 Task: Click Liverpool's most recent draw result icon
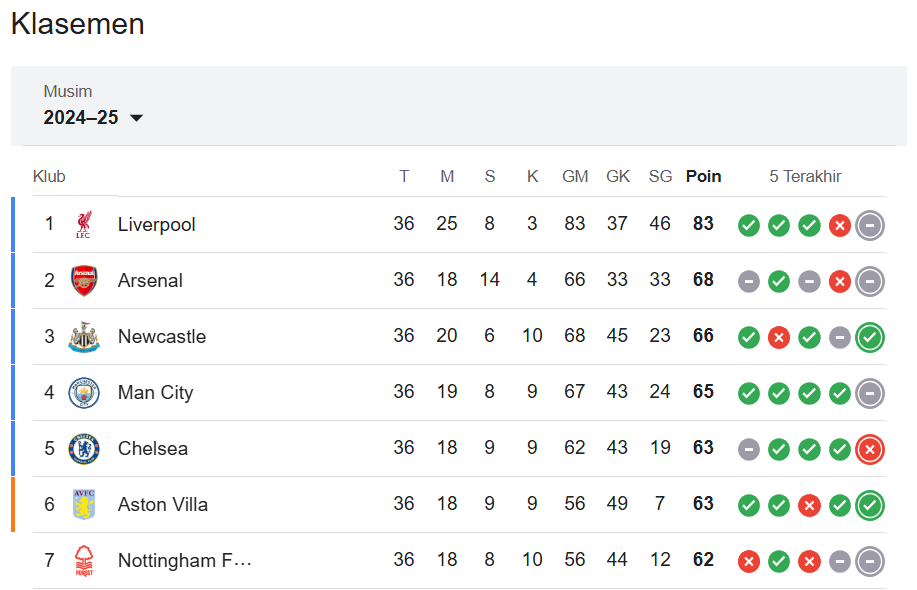point(870,225)
